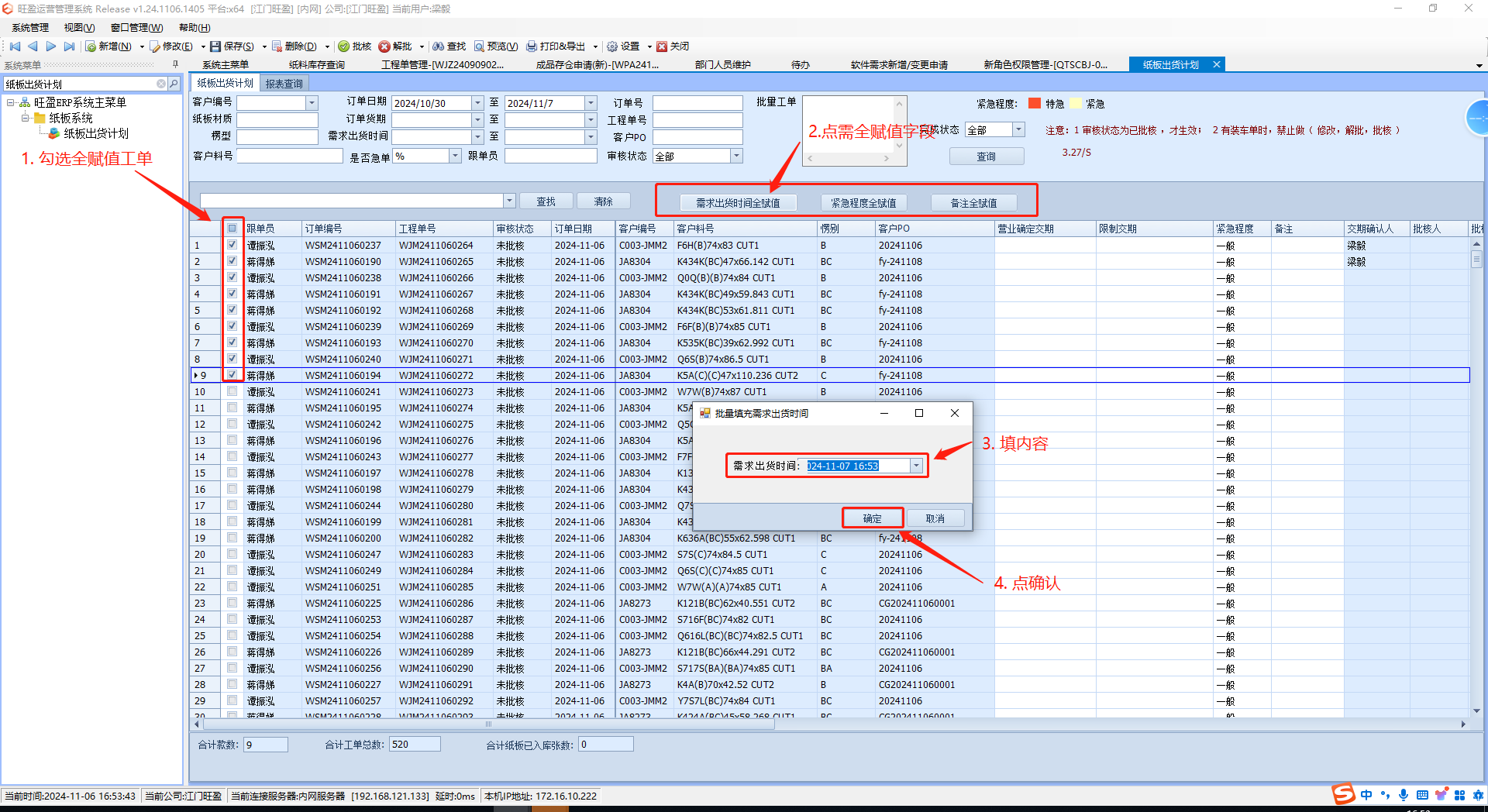
Task: Uncheck the row with order WSM2411060237
Action: tap(232, 245)
